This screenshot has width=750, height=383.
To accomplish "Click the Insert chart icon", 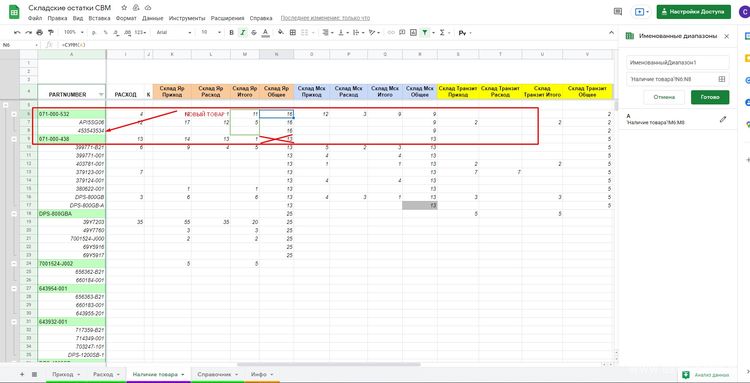I will click(412, 33).
